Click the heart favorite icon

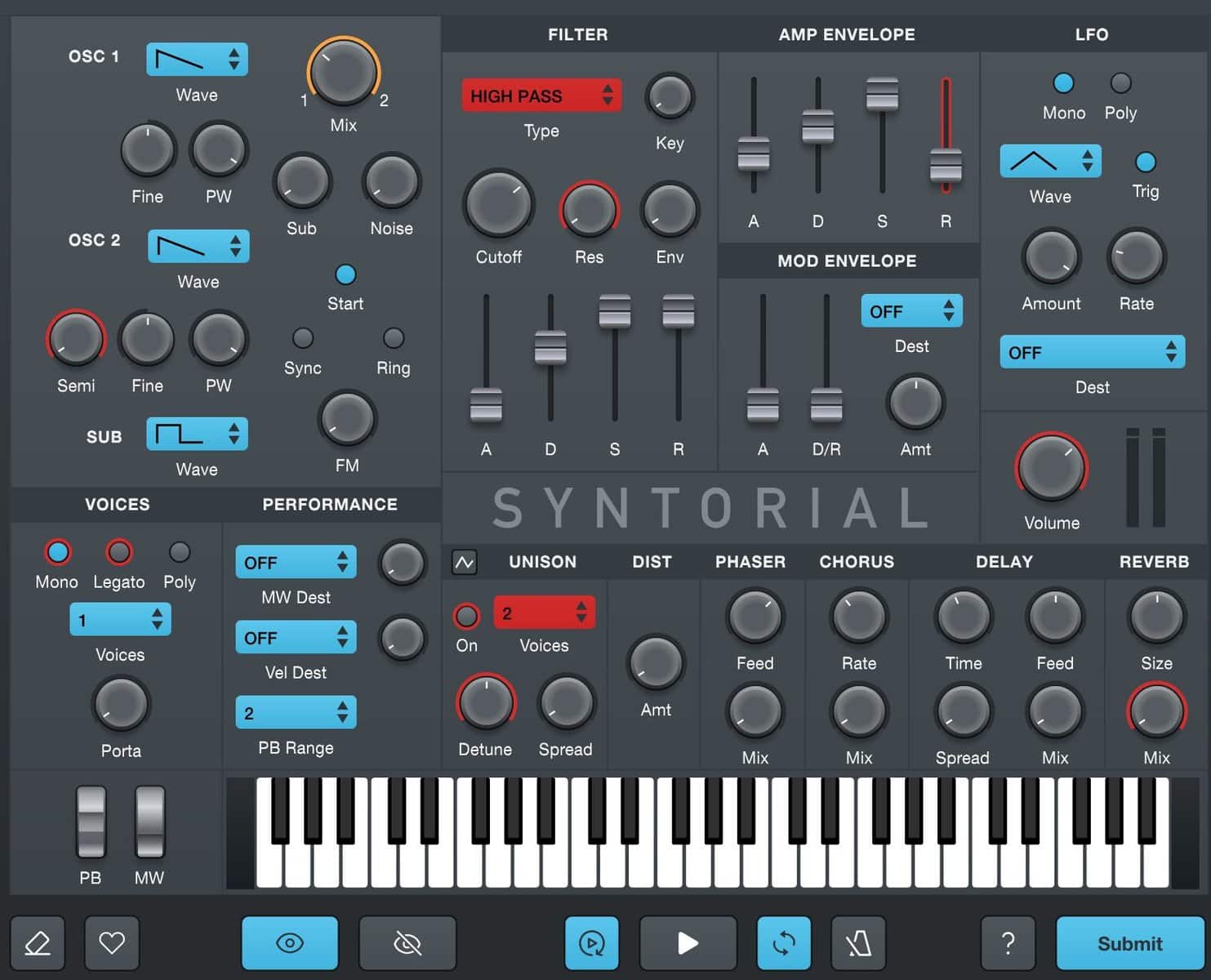click(112, 943)
